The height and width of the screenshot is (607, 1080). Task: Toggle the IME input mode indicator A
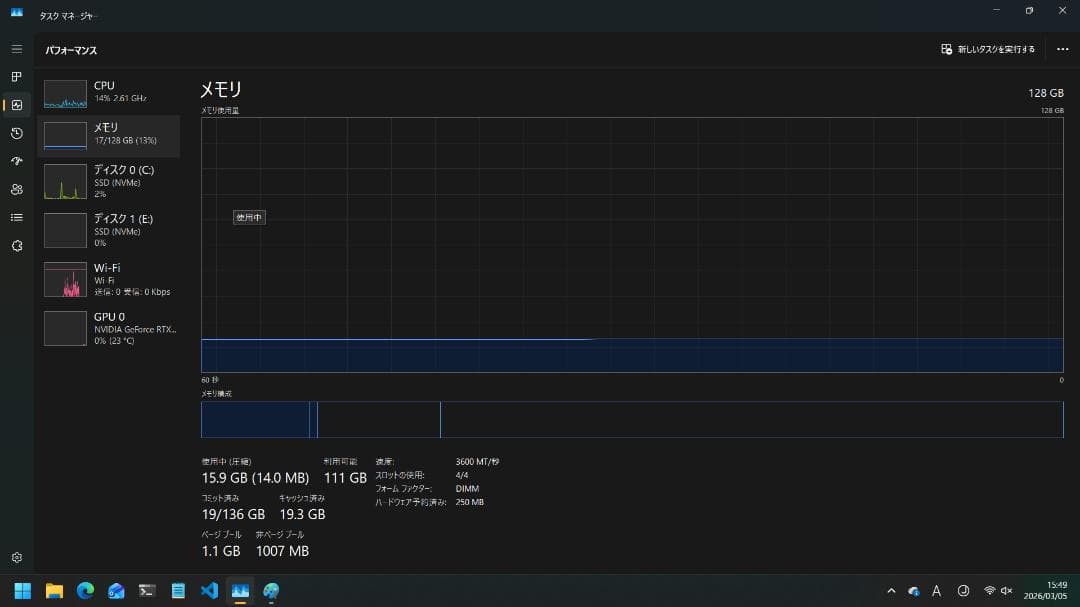coord(937,591)
